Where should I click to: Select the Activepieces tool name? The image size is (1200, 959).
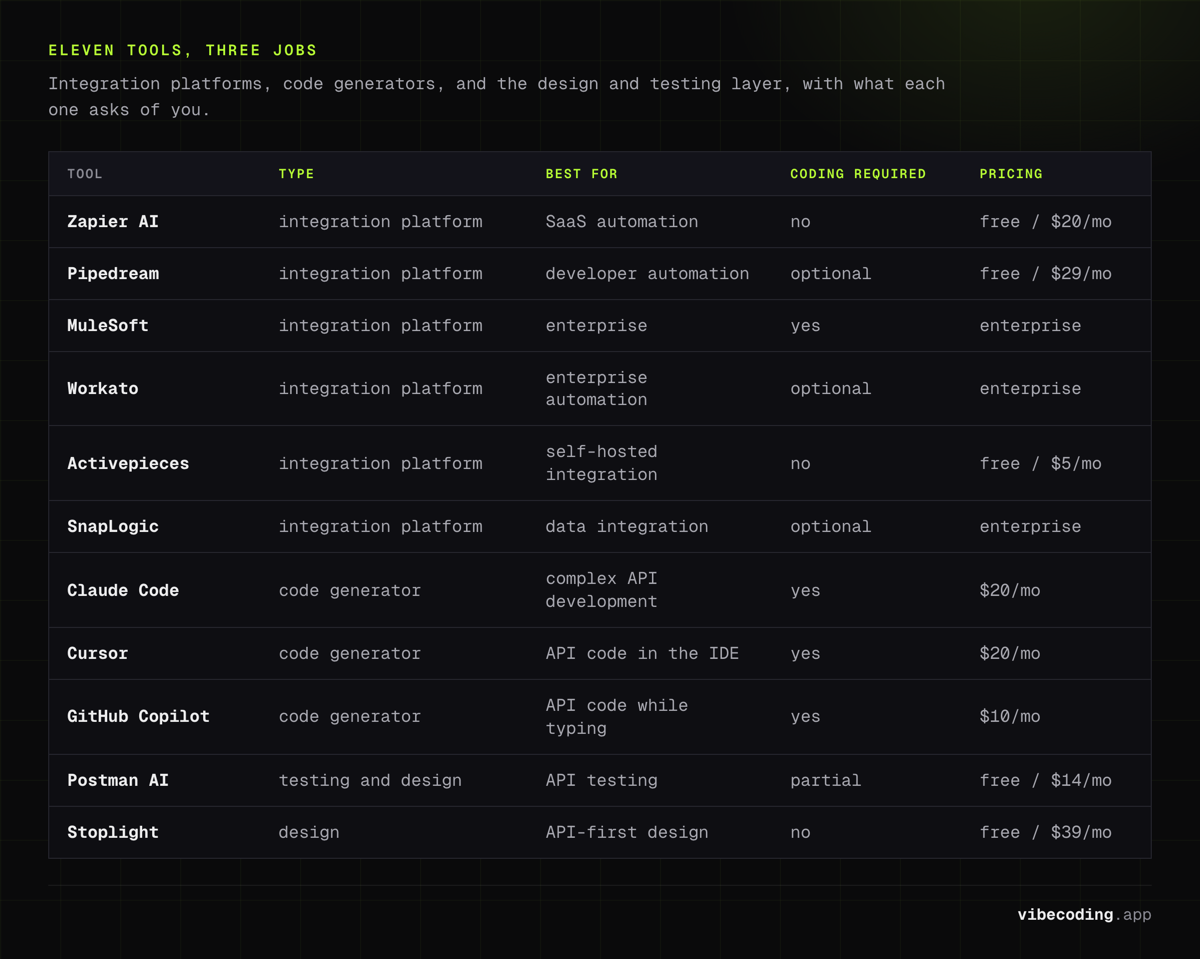pos(128,464)
